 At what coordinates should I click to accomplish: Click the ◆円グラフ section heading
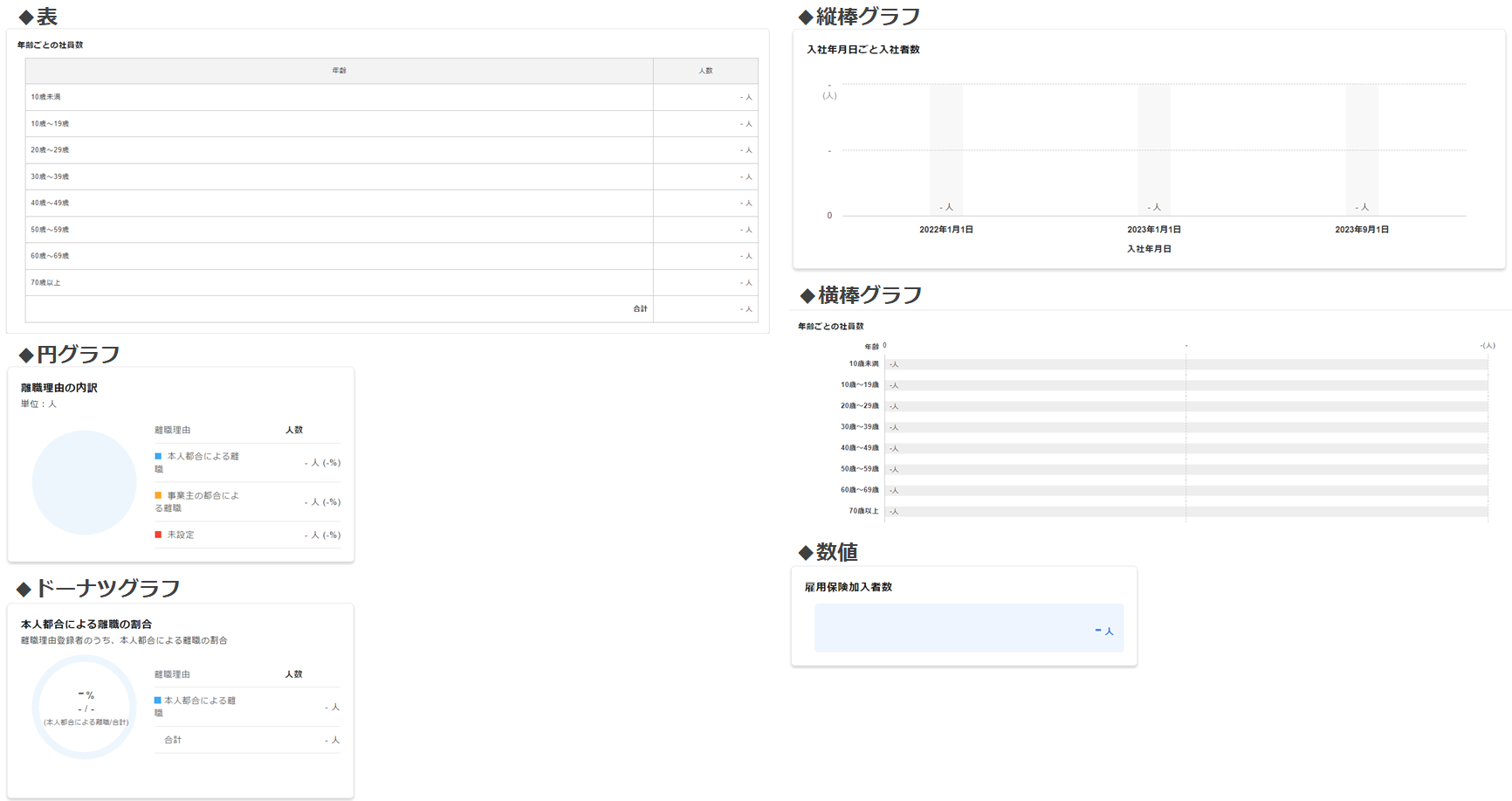pyautogui.click(x=69, y=354)
